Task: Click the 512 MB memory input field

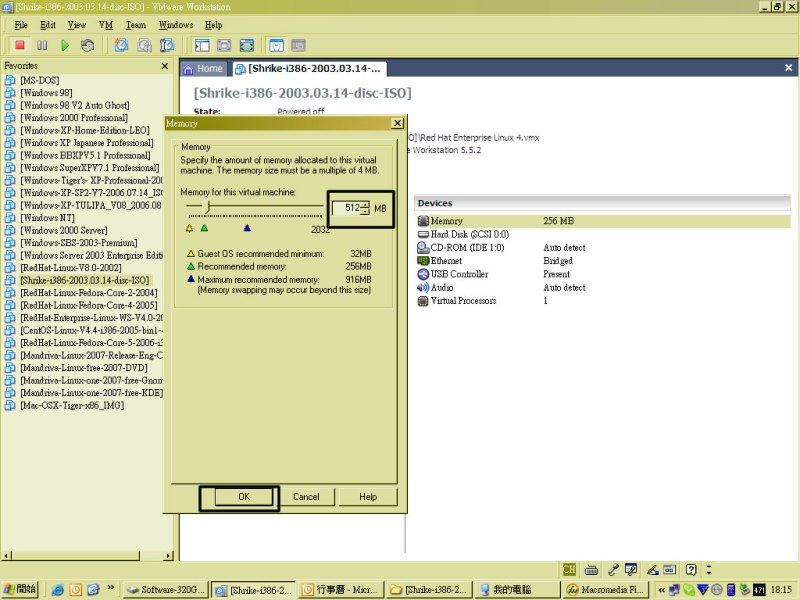Action: coord(347,208)
